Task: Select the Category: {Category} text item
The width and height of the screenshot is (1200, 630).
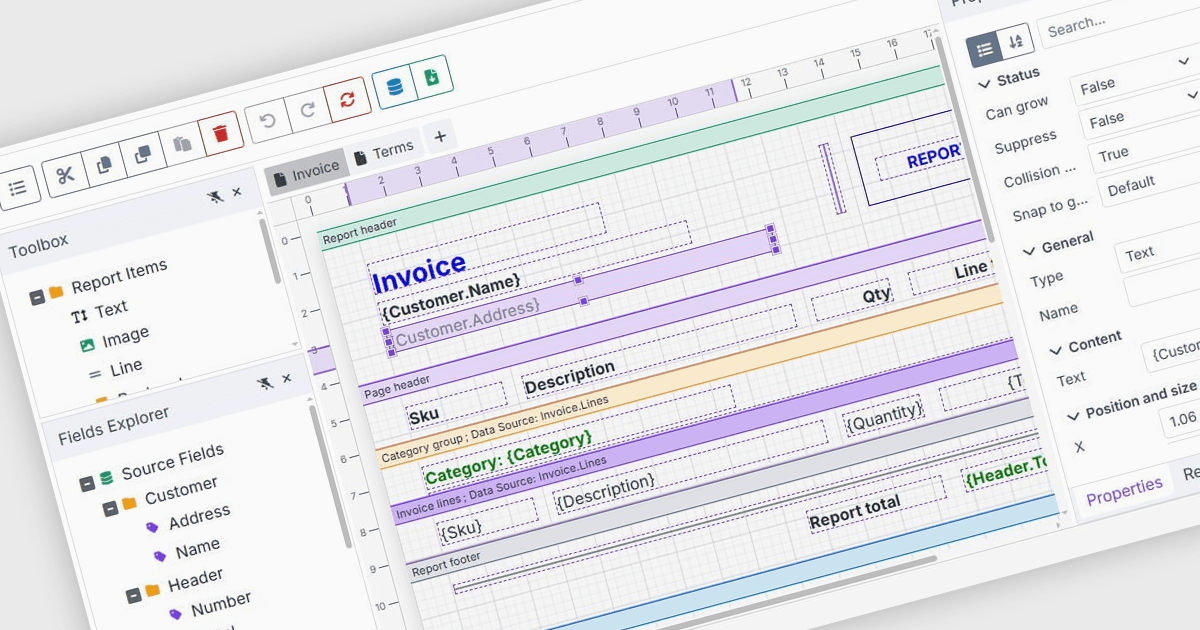Action: coord(508,457)
